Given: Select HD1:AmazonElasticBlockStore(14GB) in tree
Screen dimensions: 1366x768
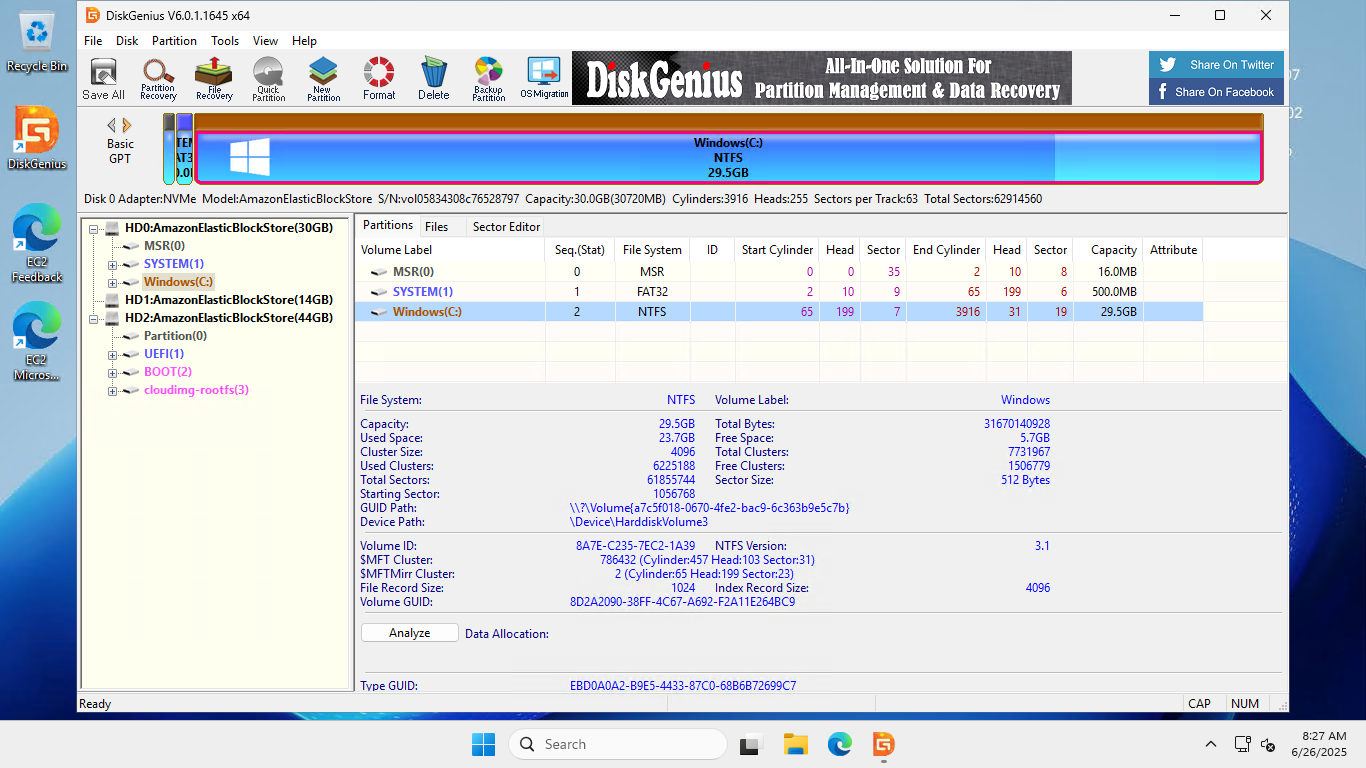Looking at the screenshot, I should 229,300.
